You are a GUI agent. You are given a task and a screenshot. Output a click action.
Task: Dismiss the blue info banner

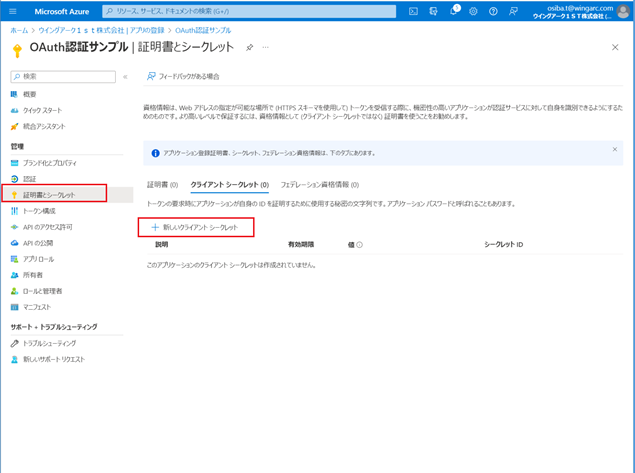pos(614,149)
